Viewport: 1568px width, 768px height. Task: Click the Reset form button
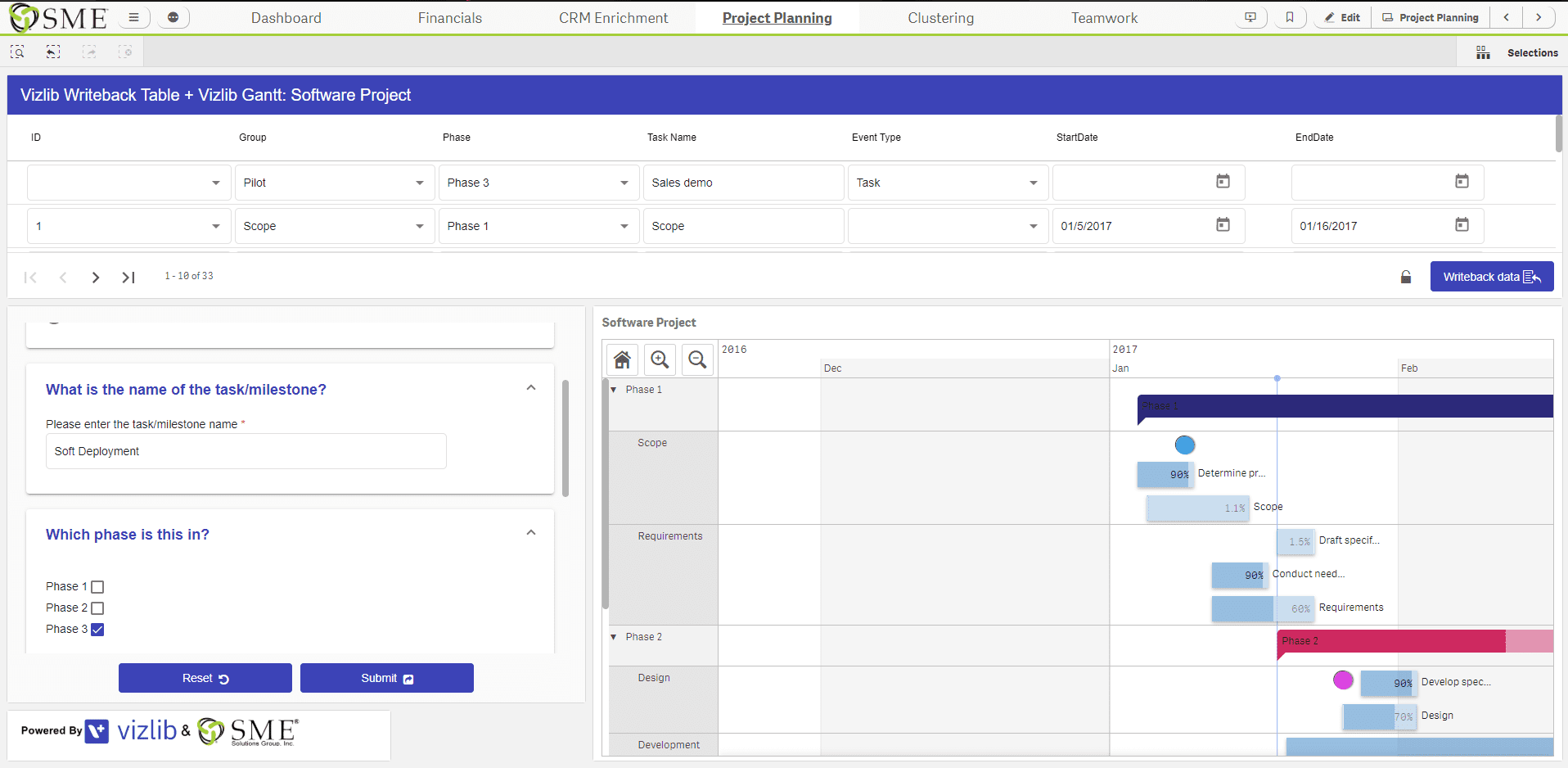coord(205,678)
